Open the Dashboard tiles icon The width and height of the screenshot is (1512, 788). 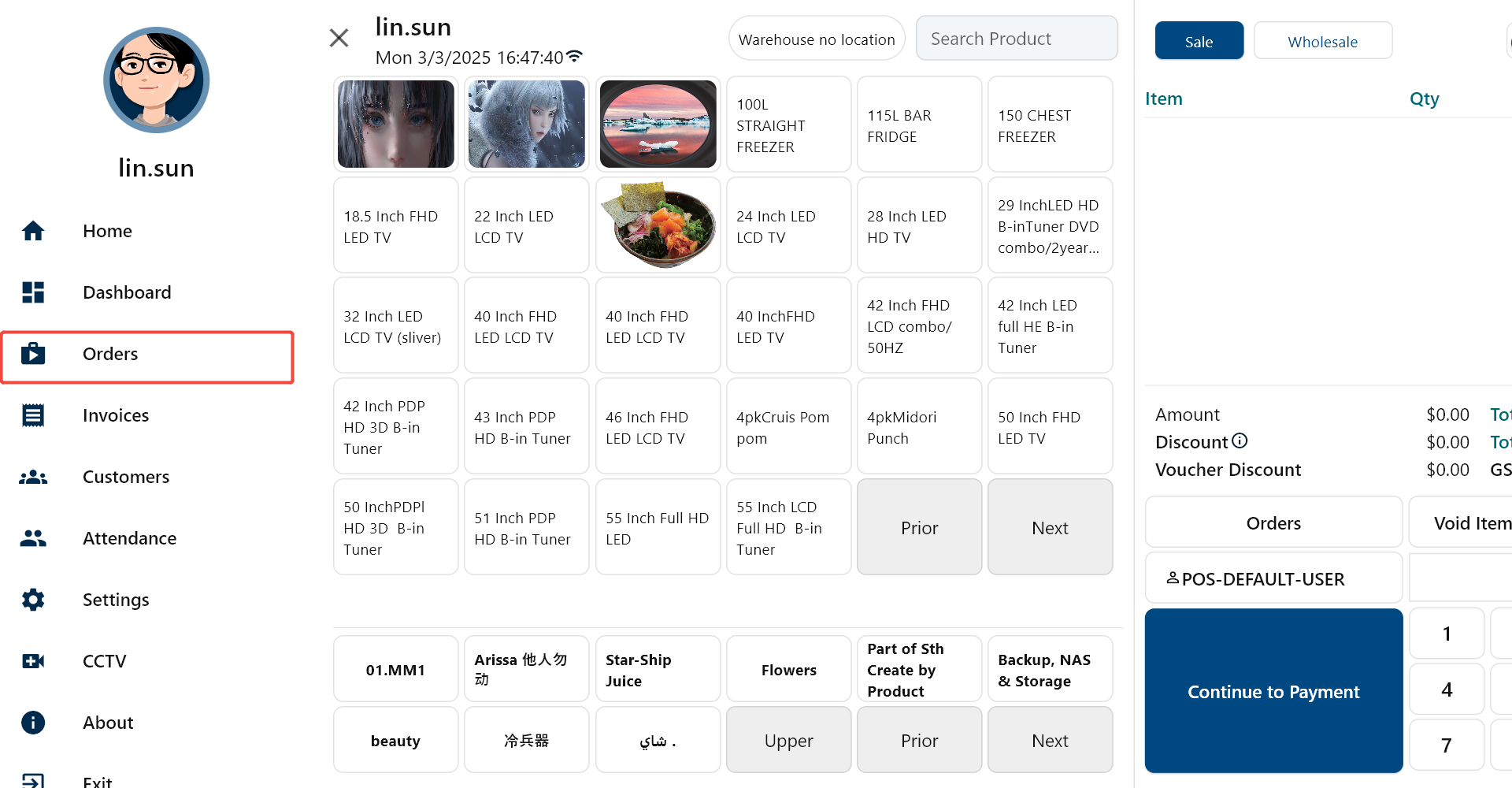(x=33, y=292)
